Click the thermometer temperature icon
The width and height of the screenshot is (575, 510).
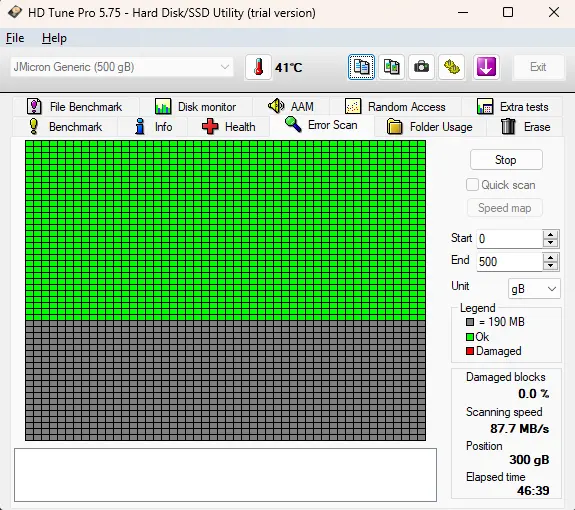(259, 67)
